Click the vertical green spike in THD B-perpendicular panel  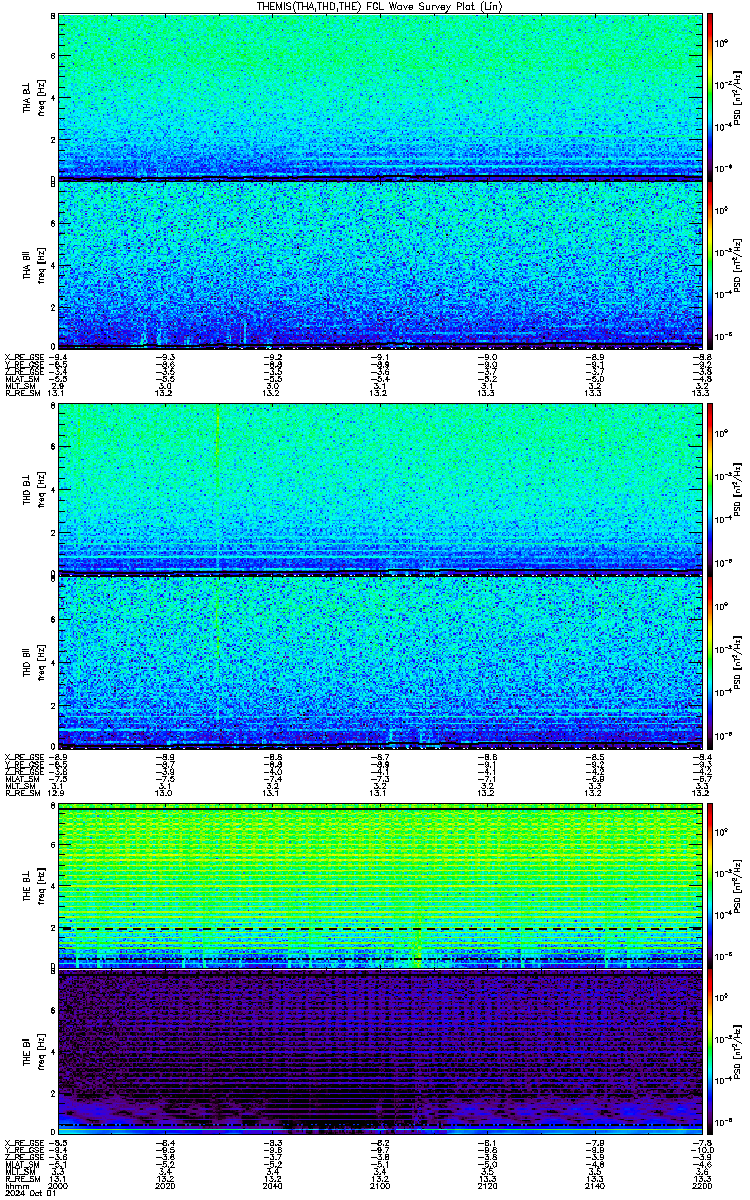[217, 488]
